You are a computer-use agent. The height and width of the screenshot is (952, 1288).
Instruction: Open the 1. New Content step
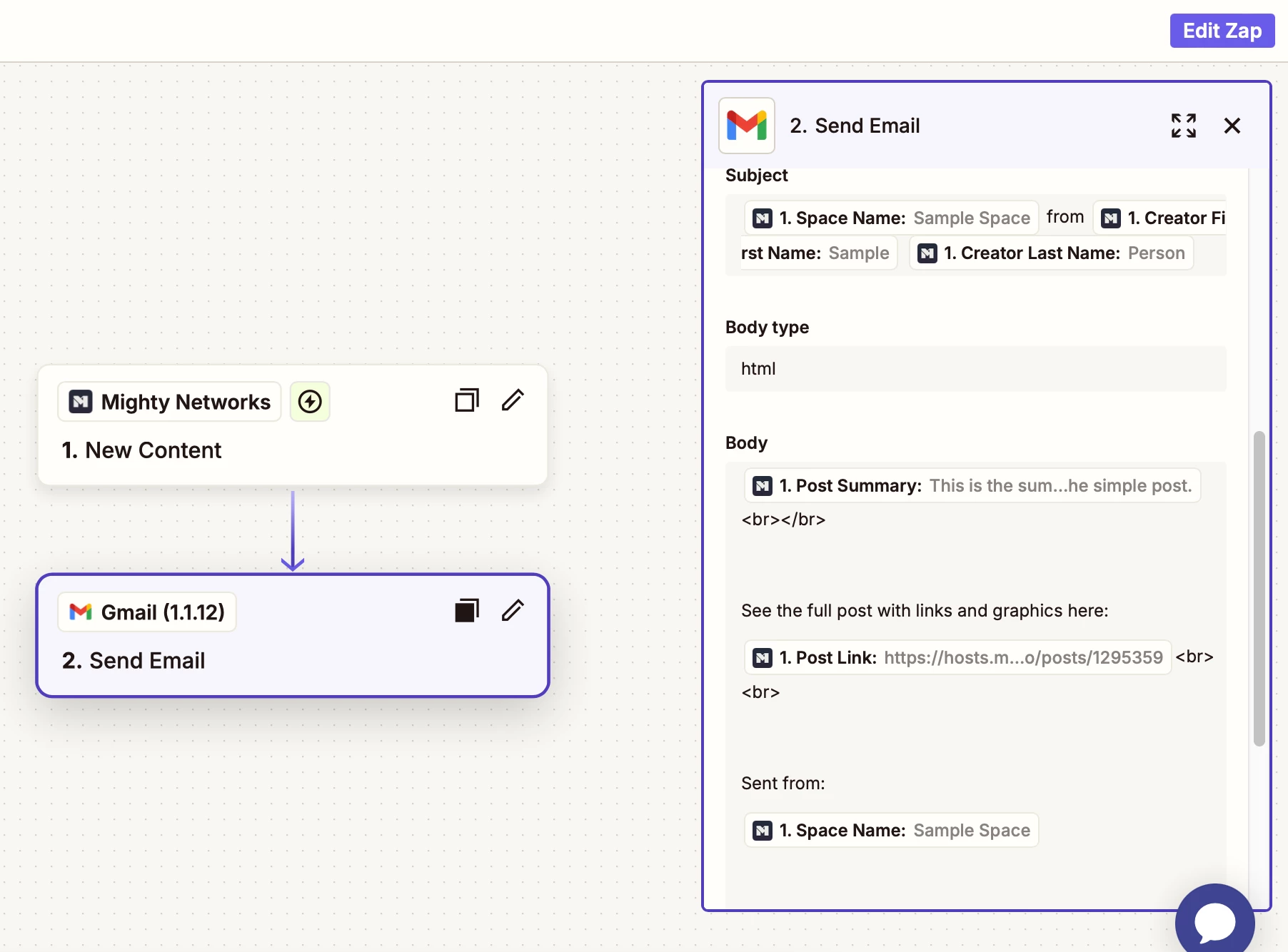click(293, 425)
